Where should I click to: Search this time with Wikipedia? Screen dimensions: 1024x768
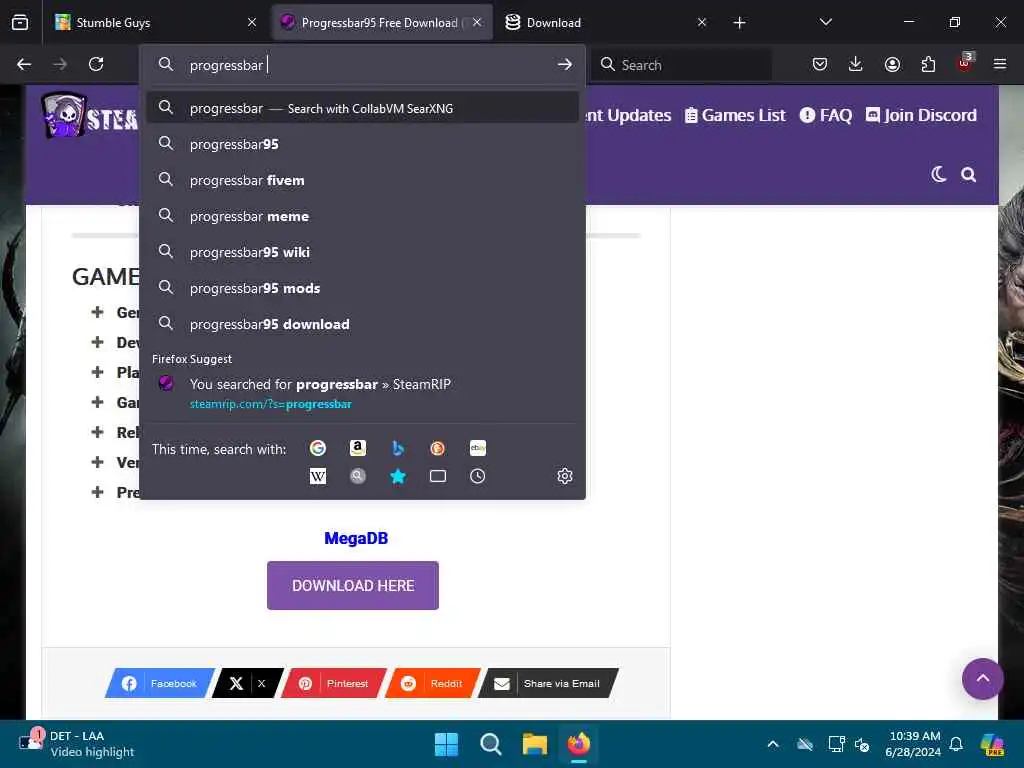[x=318, y=476]
